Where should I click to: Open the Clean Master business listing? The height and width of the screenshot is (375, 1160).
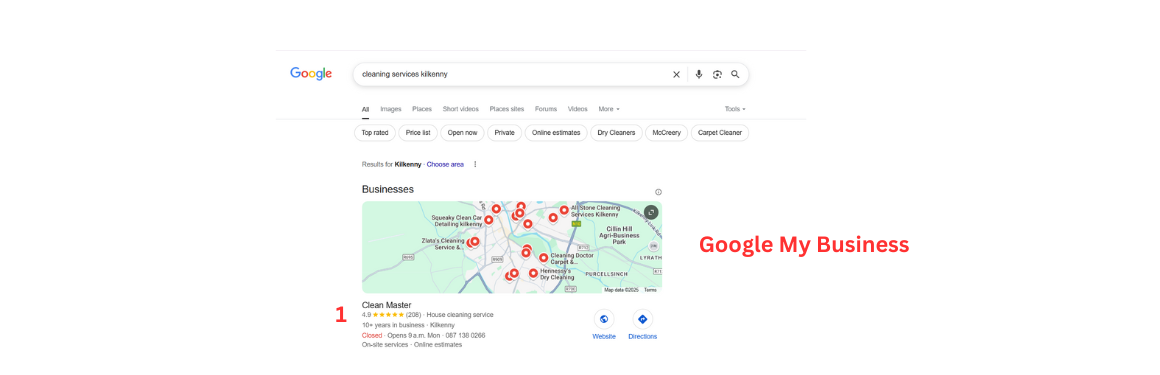coord(386,305)
